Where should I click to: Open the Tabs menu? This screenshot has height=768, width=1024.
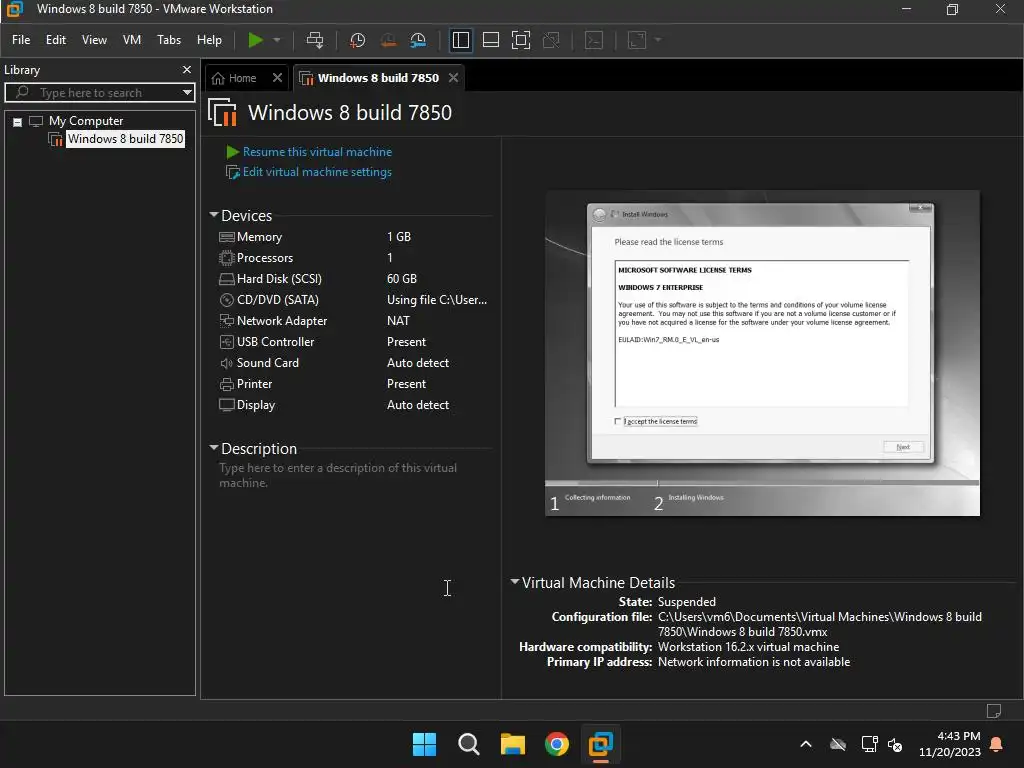point(168,40)
